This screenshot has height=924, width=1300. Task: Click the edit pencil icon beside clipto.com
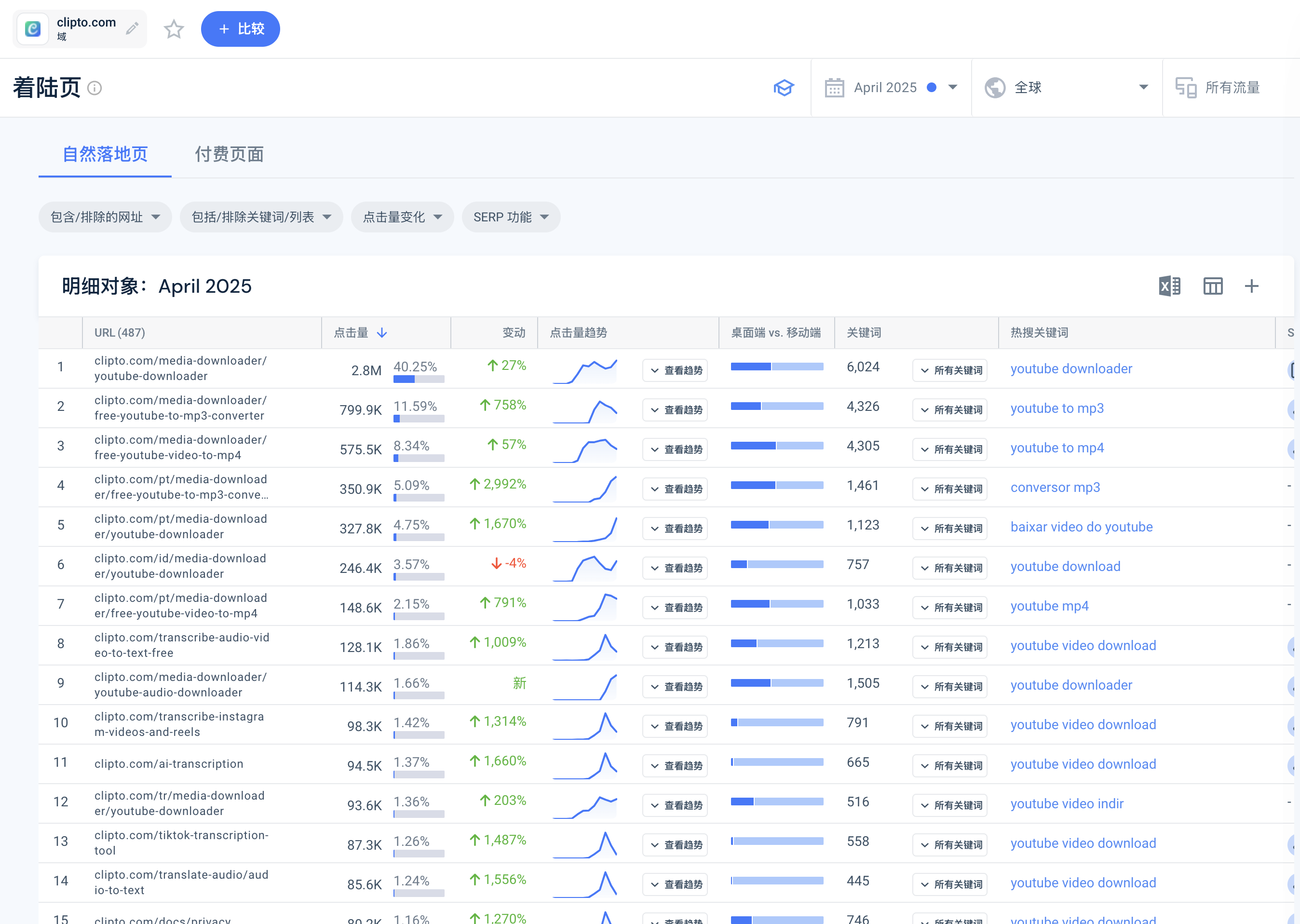(132, 28)
